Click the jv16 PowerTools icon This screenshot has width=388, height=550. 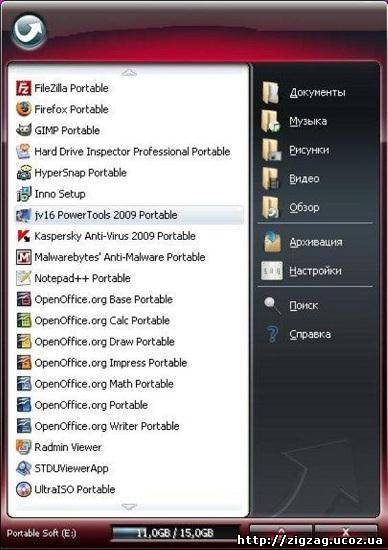tap(24, 215)
